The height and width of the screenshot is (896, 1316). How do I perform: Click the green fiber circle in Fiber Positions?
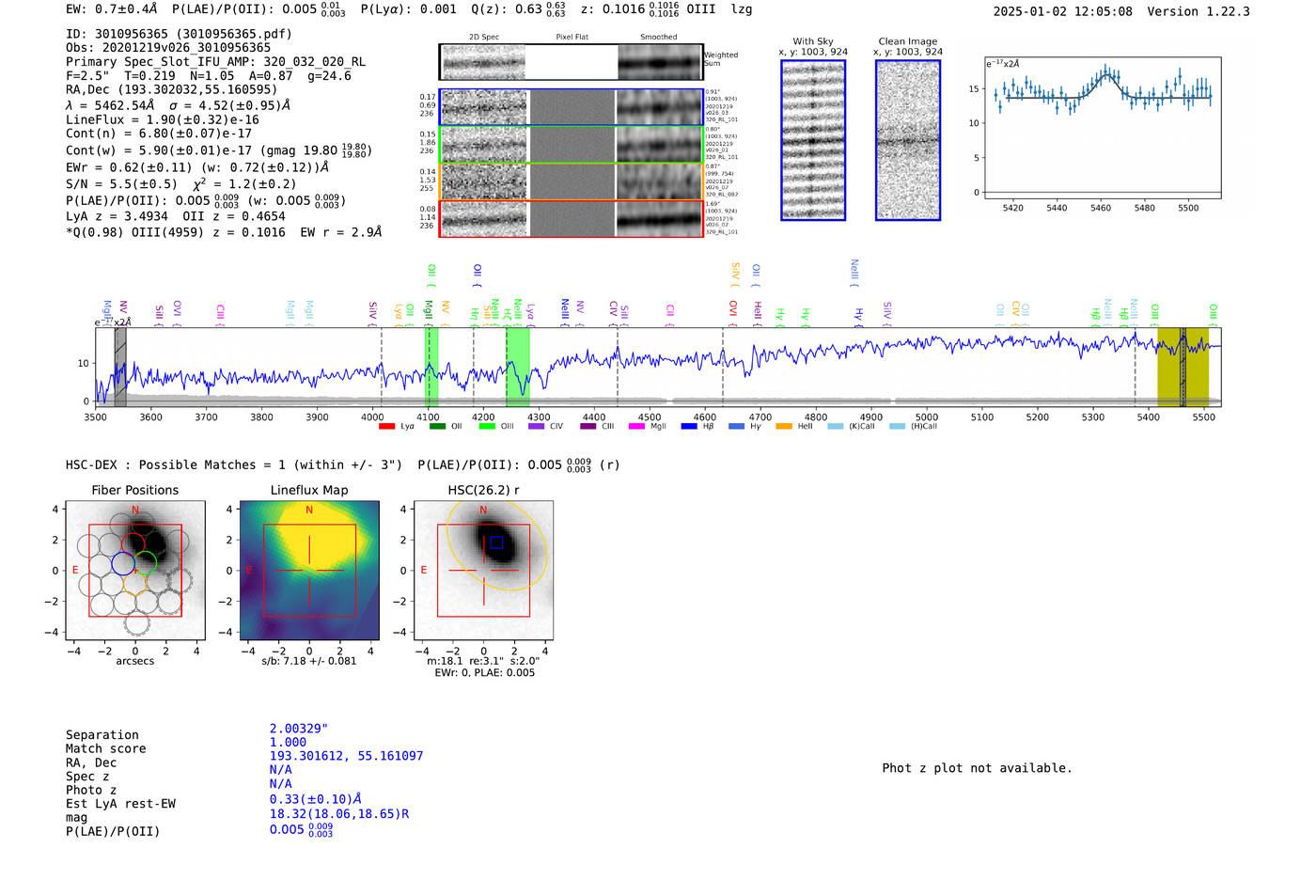click(145, 563)
